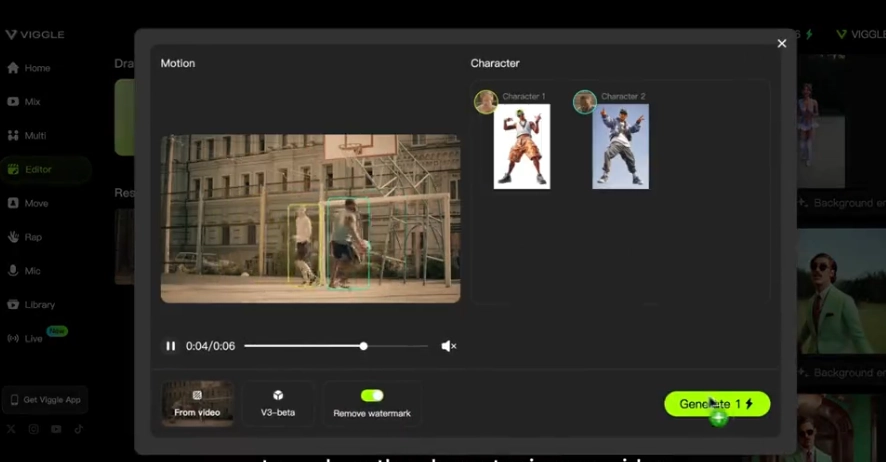
Task: Select Character 1 face avatar
Action: tap(486, 102)
